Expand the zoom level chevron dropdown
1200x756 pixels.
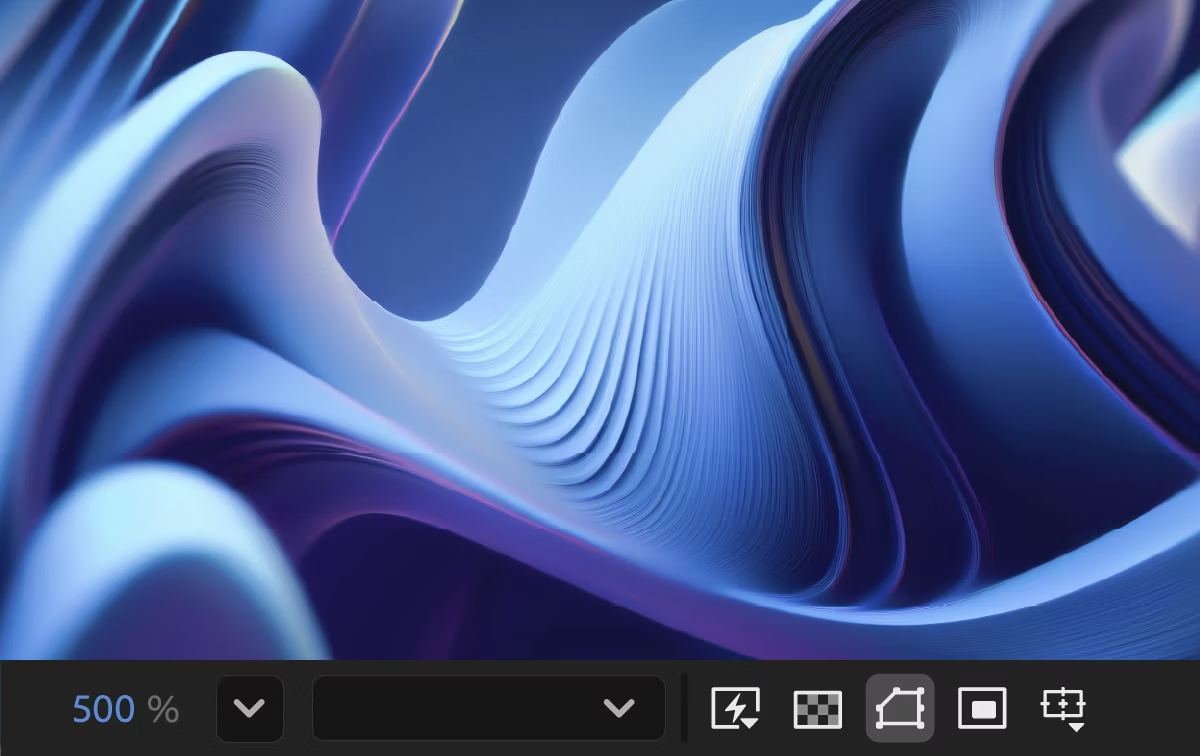pos(249,709)
